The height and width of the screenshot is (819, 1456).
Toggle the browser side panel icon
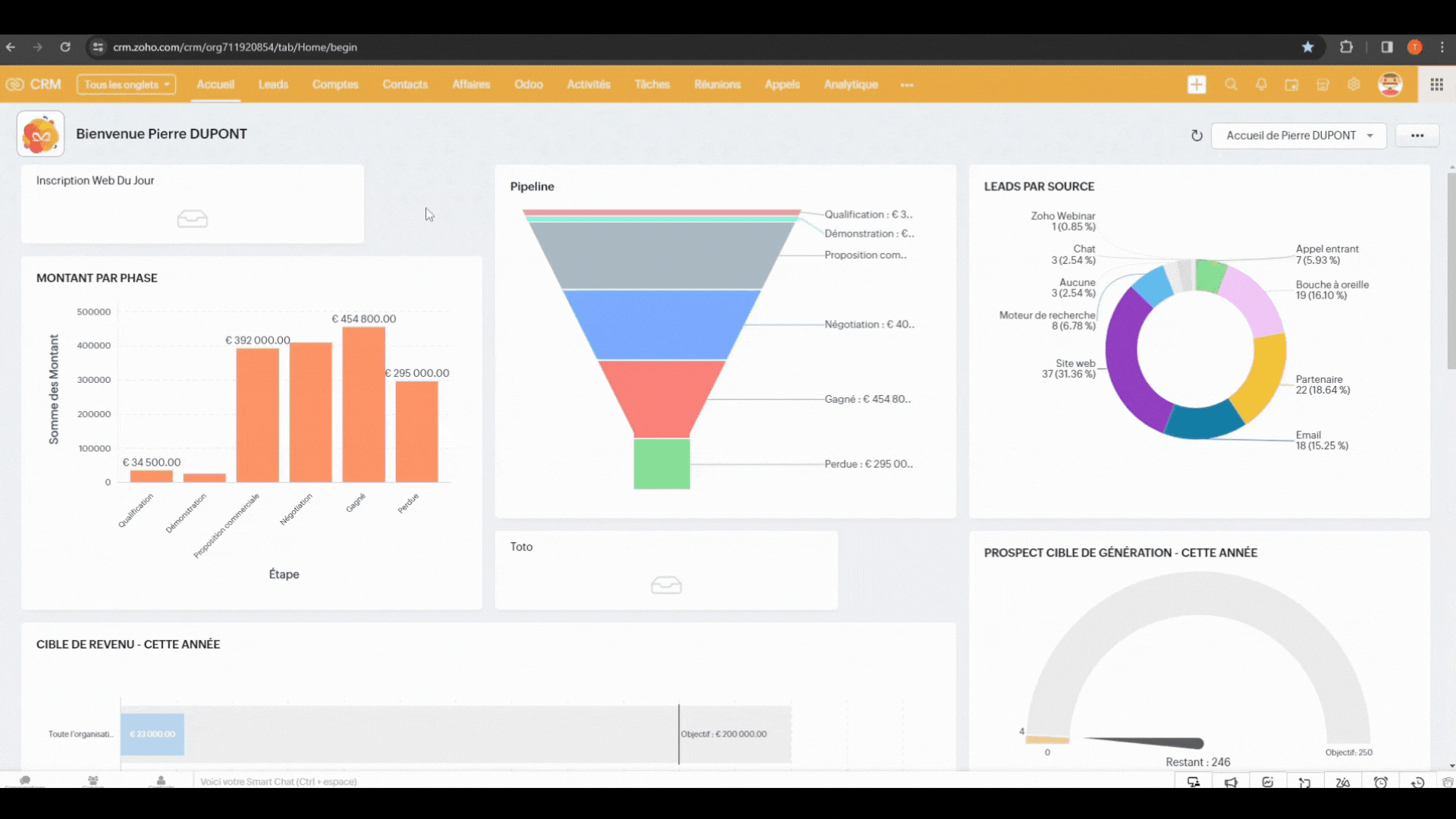tap(1387, 47)
